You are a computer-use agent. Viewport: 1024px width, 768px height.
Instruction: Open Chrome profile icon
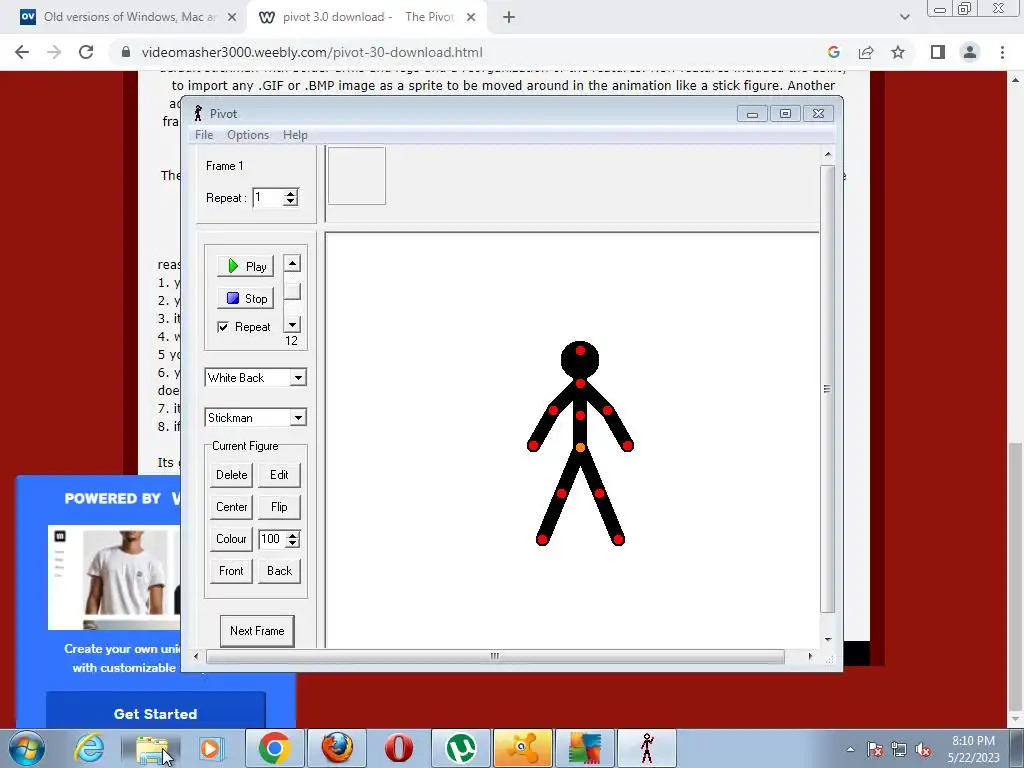pos(970,52)
